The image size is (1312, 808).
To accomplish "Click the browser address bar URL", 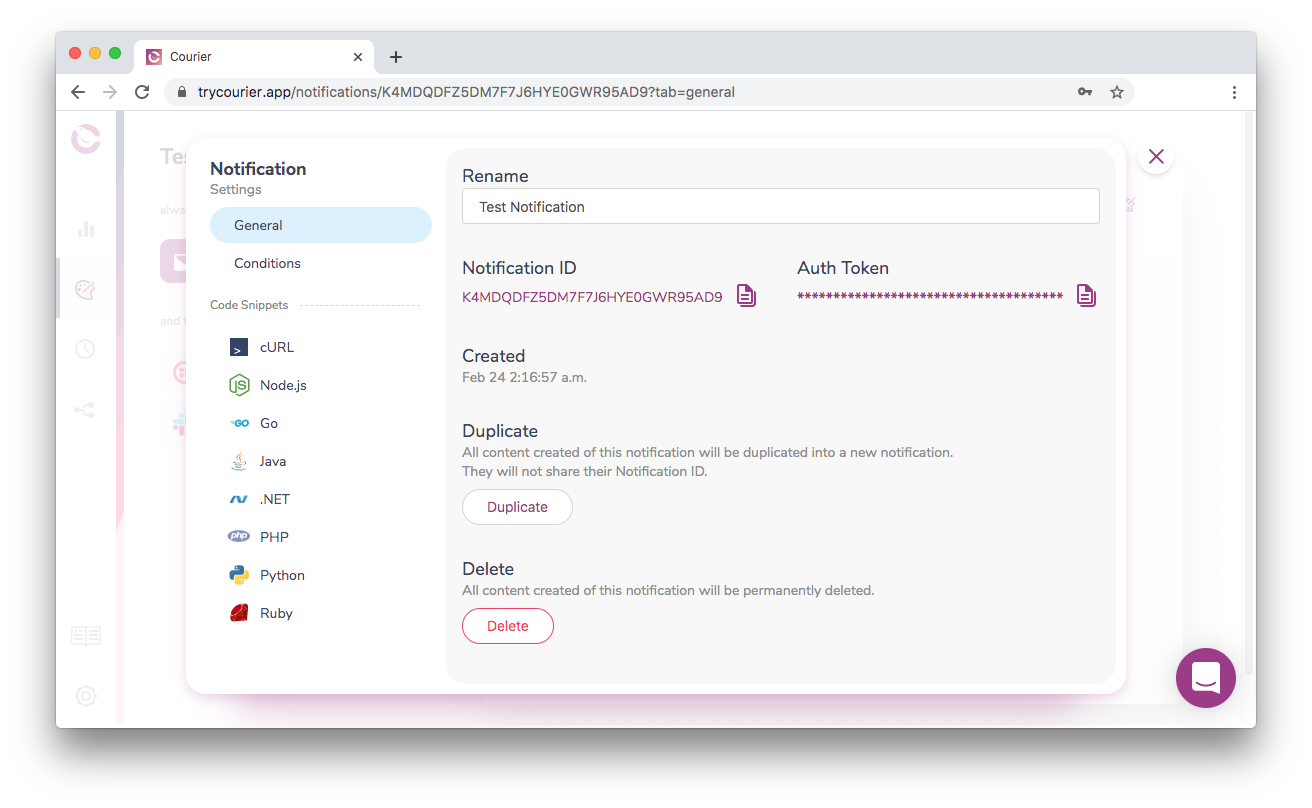I will click(466, 92).
